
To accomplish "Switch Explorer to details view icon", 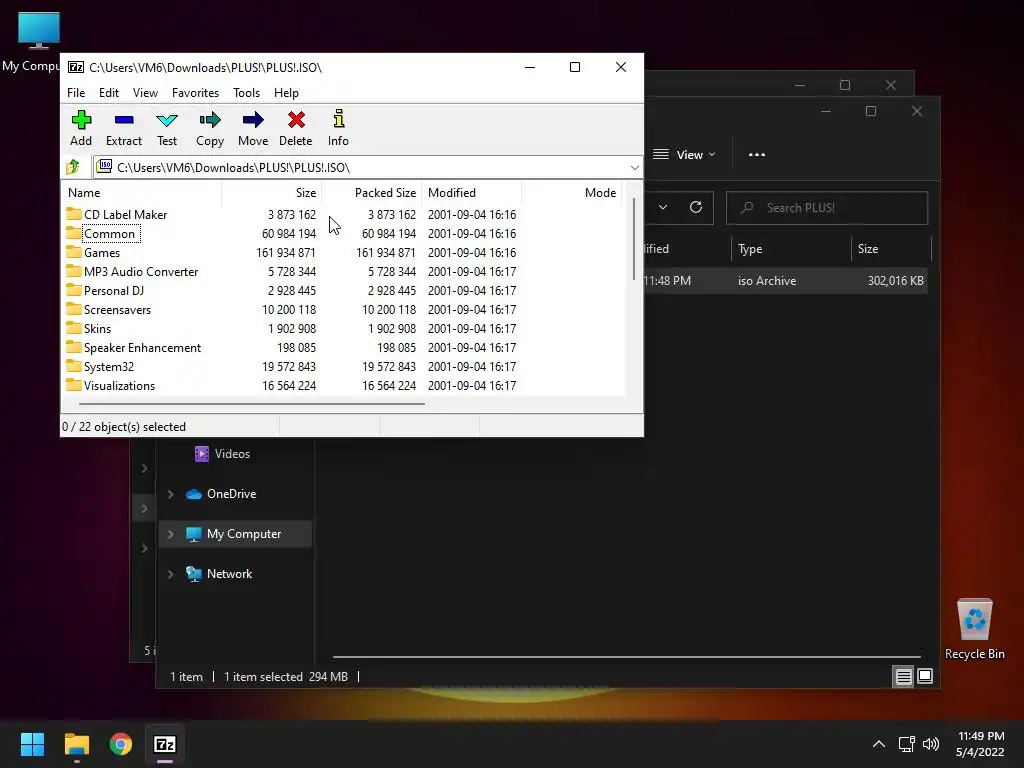I will click(x=903, y=677).
